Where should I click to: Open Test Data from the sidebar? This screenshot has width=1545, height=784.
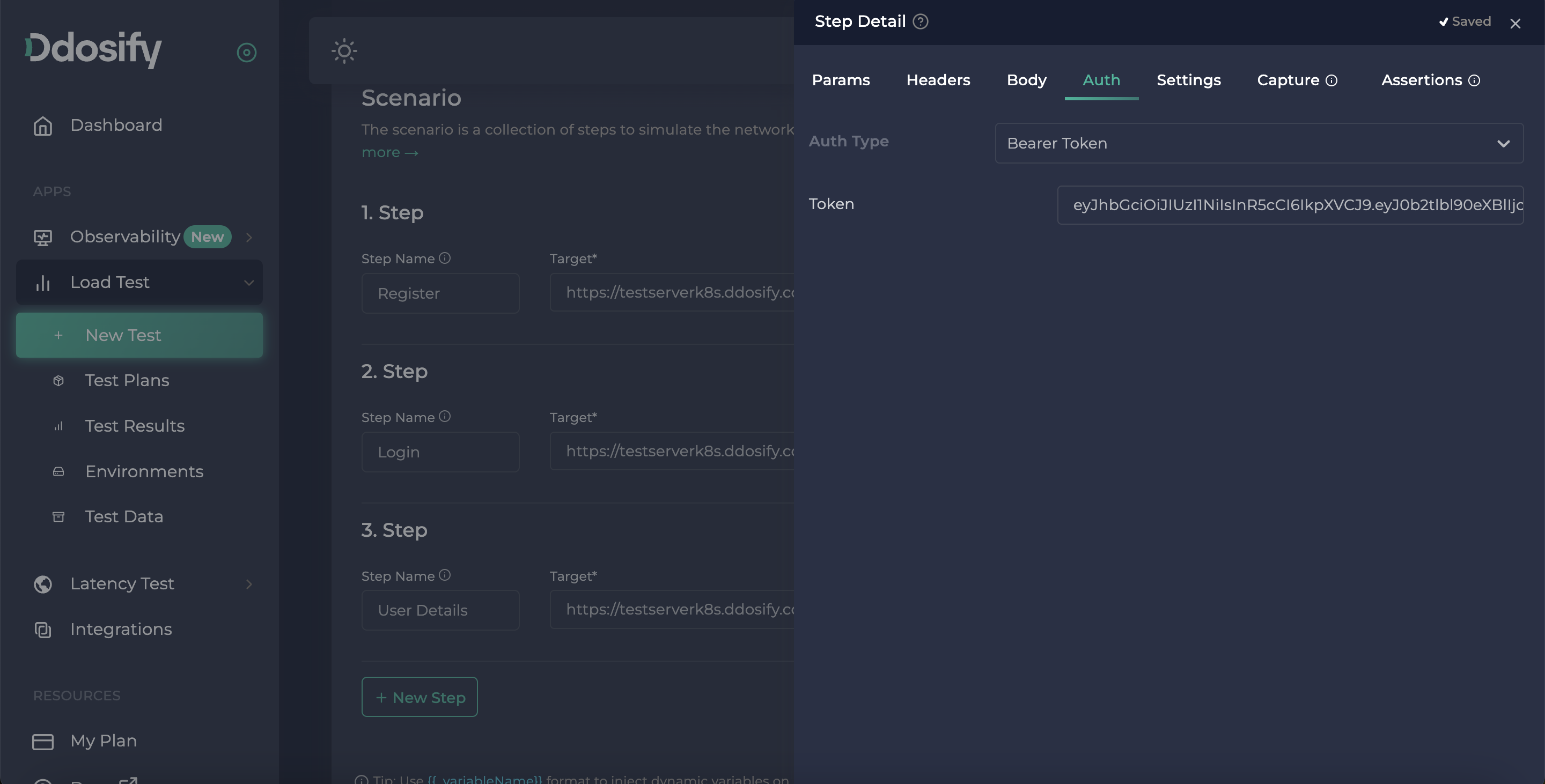click(x=123, y=516)
